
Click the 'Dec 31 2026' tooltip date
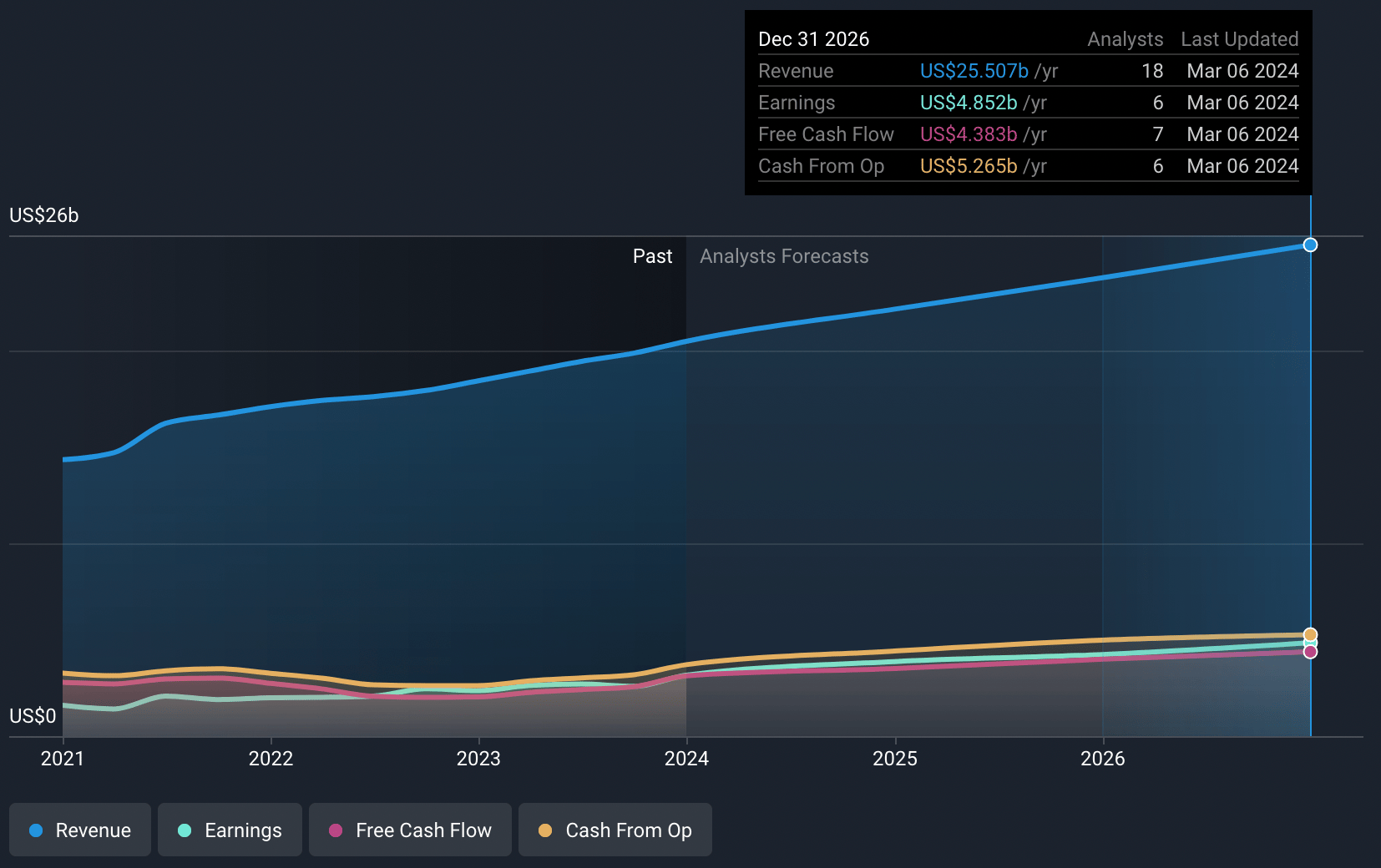pyautogui.click(x=813, y=39)
